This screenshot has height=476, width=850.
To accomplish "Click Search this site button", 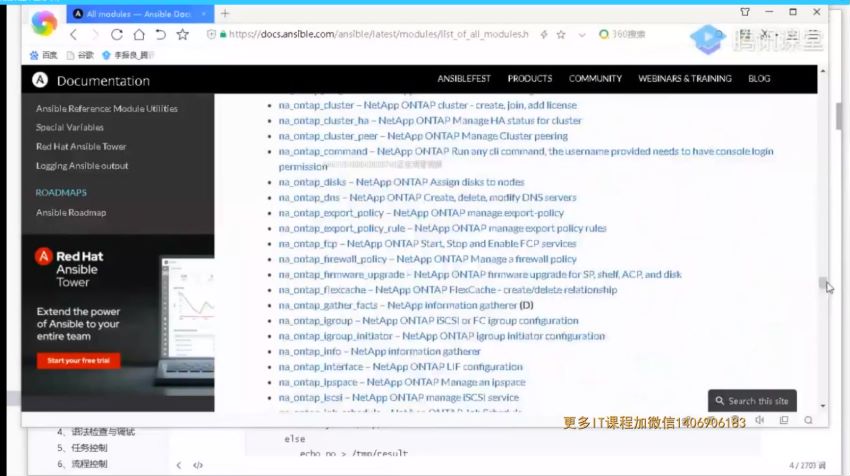I will pyautogui.click(x=752, y=401).
